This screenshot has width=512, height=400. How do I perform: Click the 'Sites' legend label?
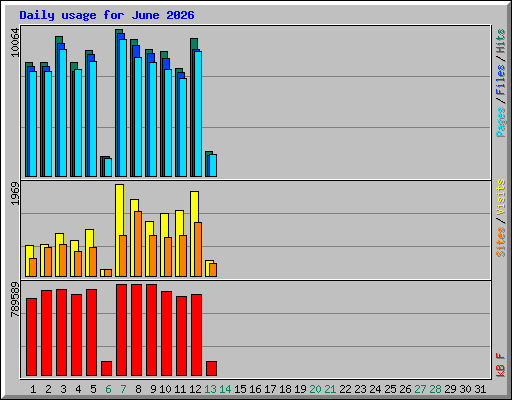[500, 242]
